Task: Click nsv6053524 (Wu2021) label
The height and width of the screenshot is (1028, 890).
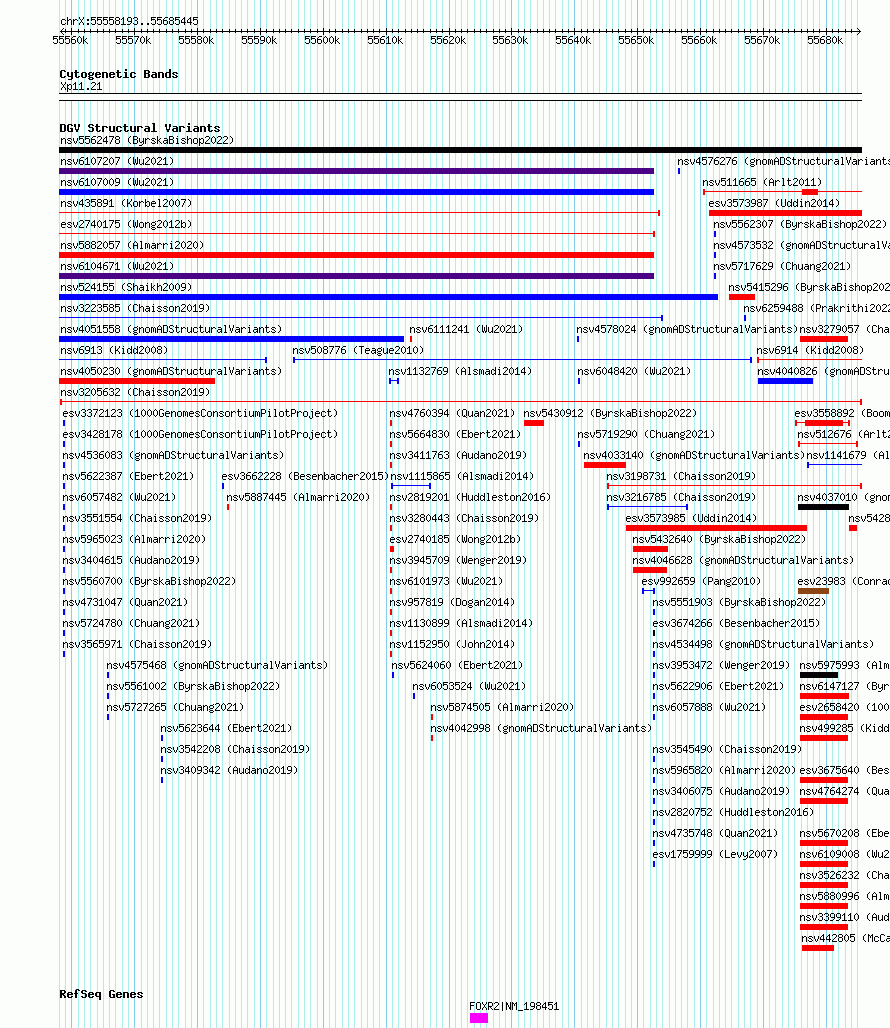Action: pos(469,686)
